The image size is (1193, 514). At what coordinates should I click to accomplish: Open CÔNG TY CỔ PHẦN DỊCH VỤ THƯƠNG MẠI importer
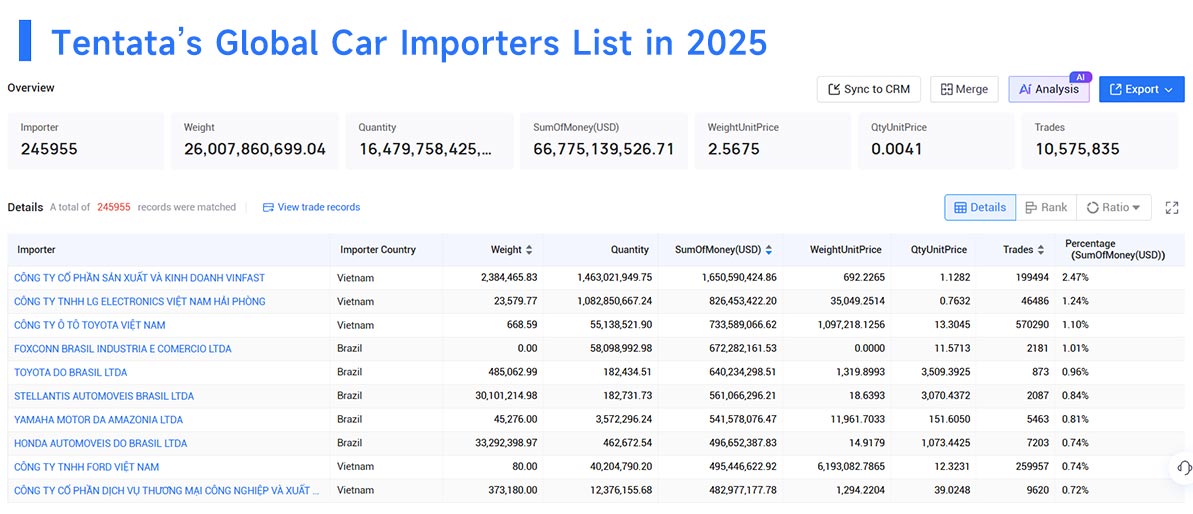tap(167, 490)
